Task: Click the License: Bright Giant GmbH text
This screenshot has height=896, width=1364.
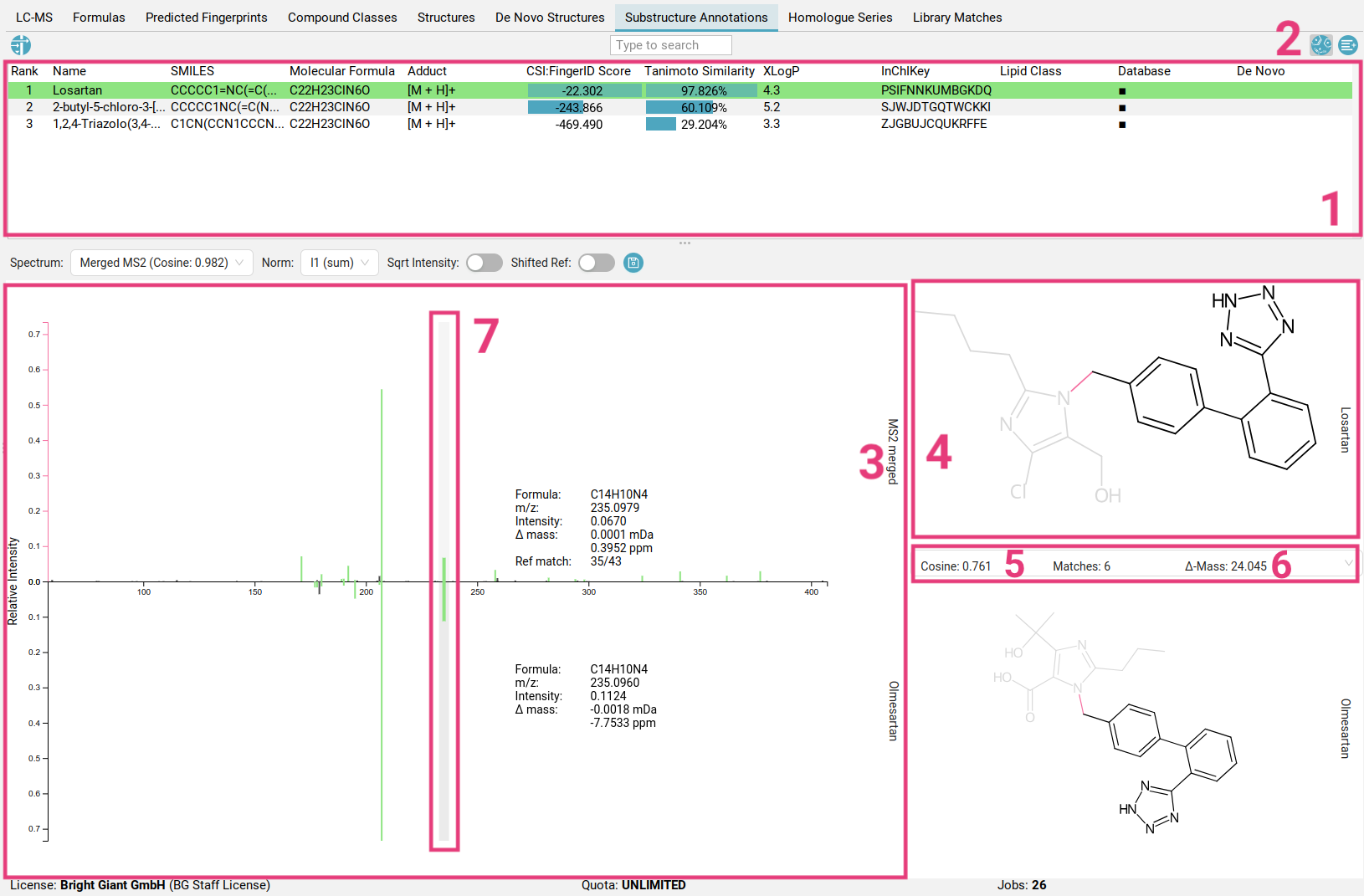Action: coord(140,885)
